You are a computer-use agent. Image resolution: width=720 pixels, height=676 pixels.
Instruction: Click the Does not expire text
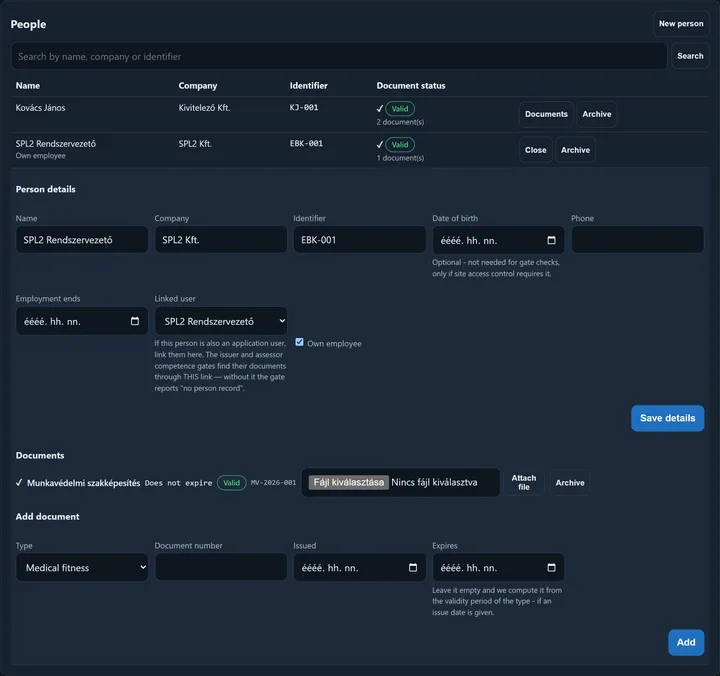point(178,483)
